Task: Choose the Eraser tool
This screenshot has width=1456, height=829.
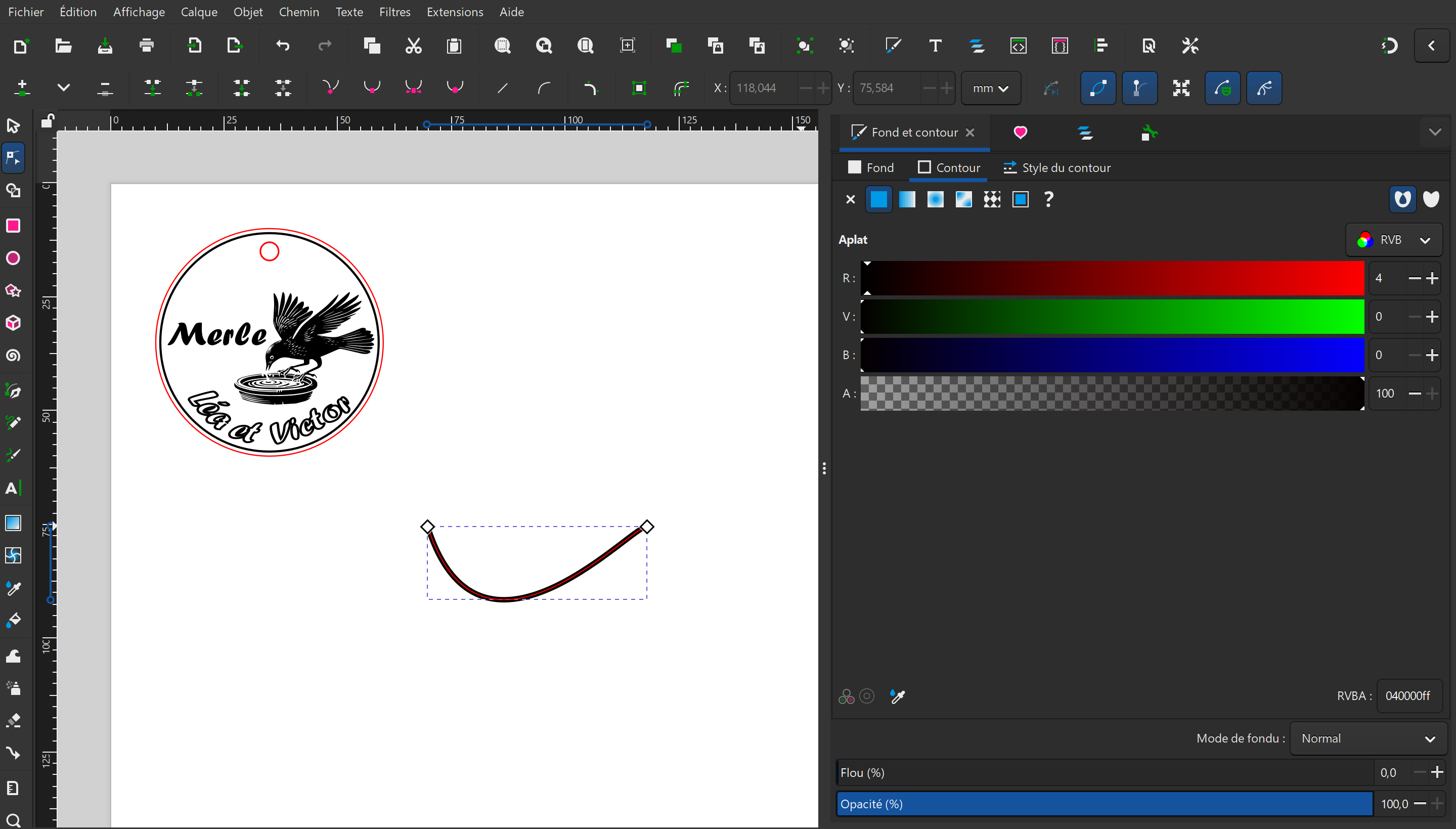Action: [13, 721]
